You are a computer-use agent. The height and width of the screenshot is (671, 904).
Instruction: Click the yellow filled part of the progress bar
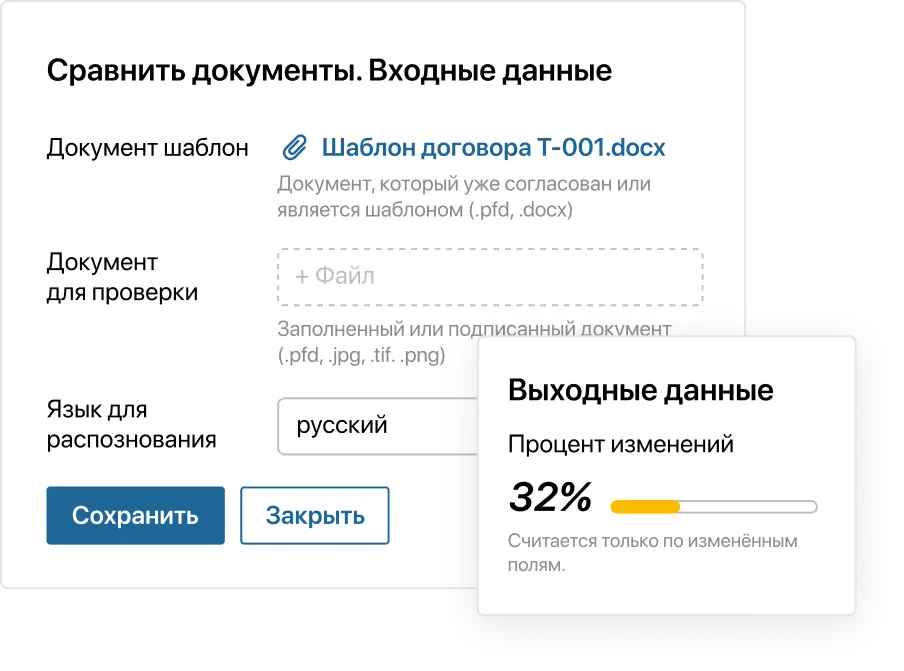click(645, 507)
